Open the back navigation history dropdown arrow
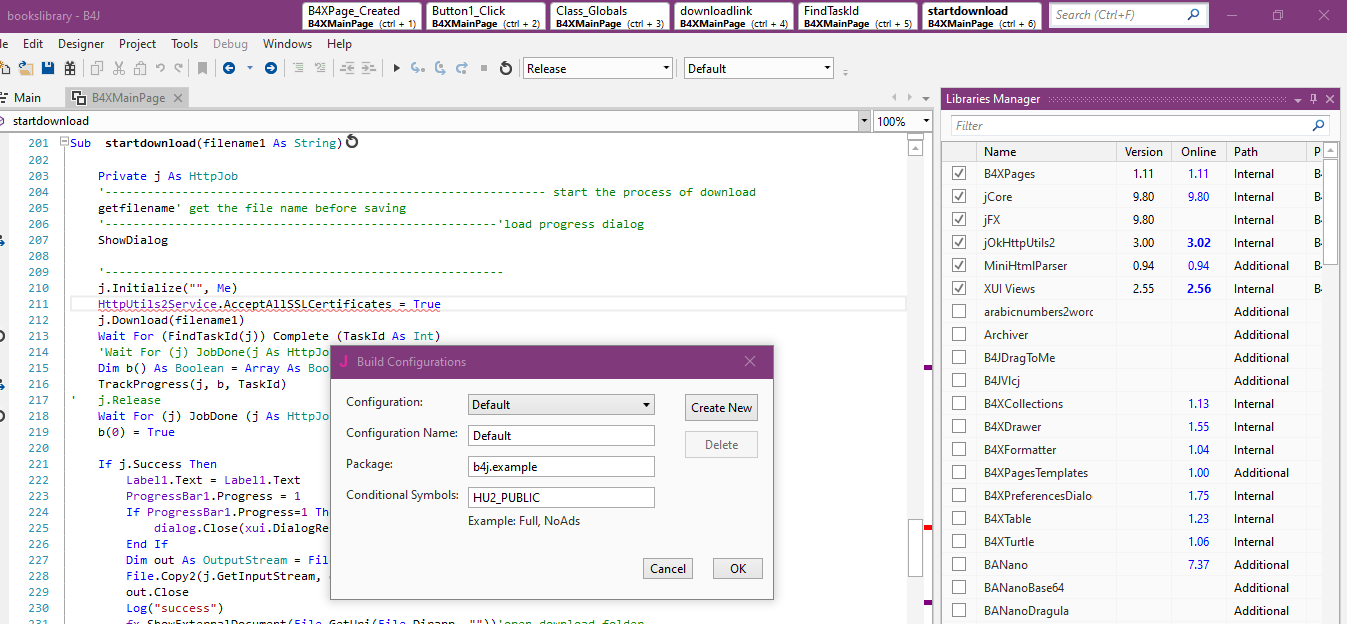The height and width of the screenshot is (624, 1347). point(250,68)
